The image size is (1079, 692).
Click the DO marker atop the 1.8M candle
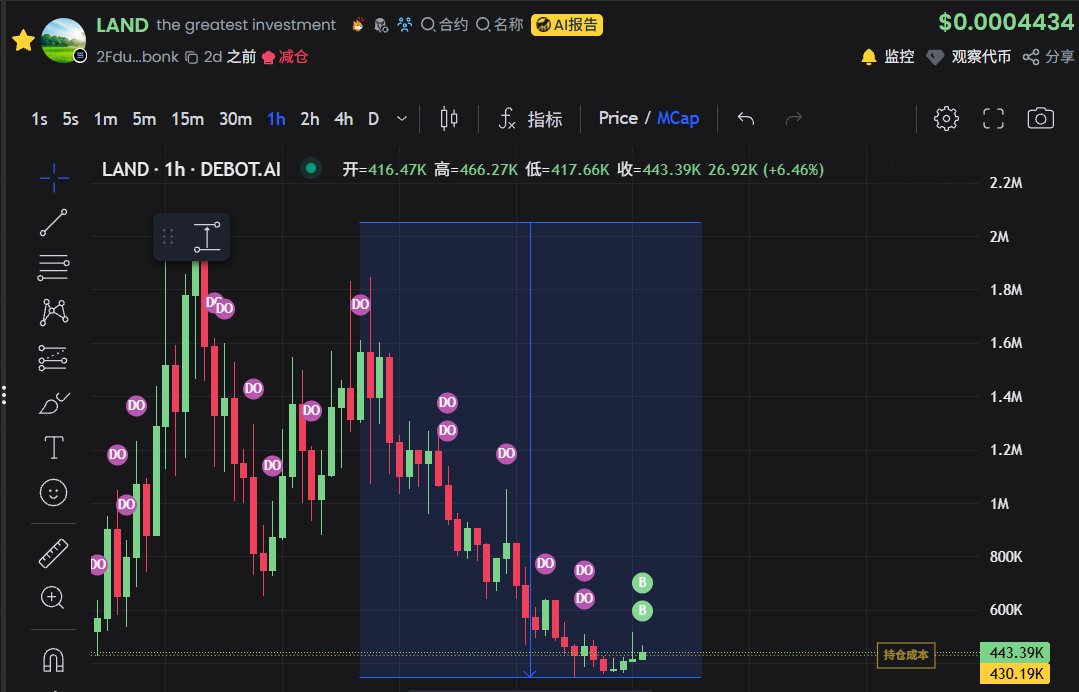coord(361,304)
